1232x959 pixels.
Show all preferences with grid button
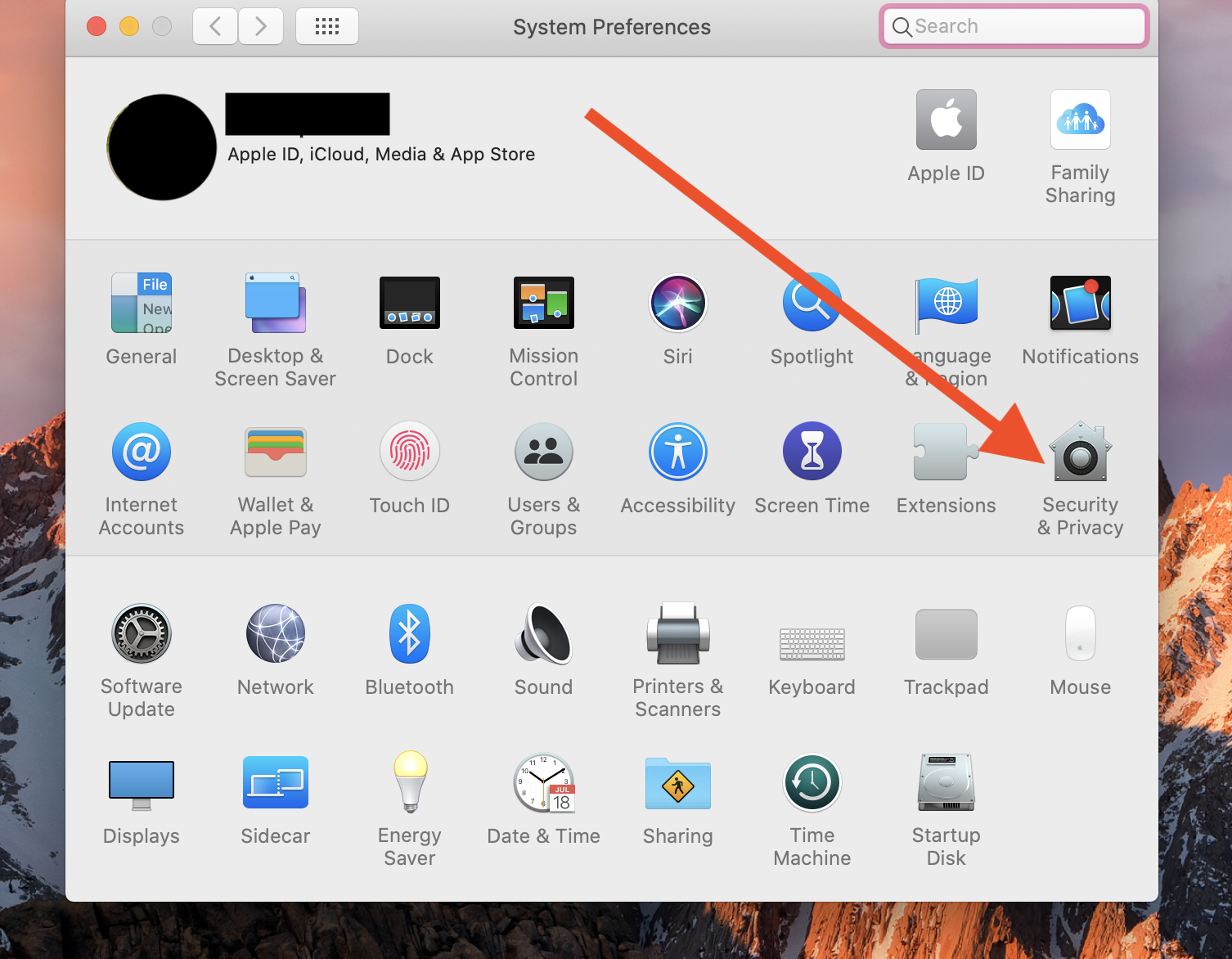[x=327, y=26]
